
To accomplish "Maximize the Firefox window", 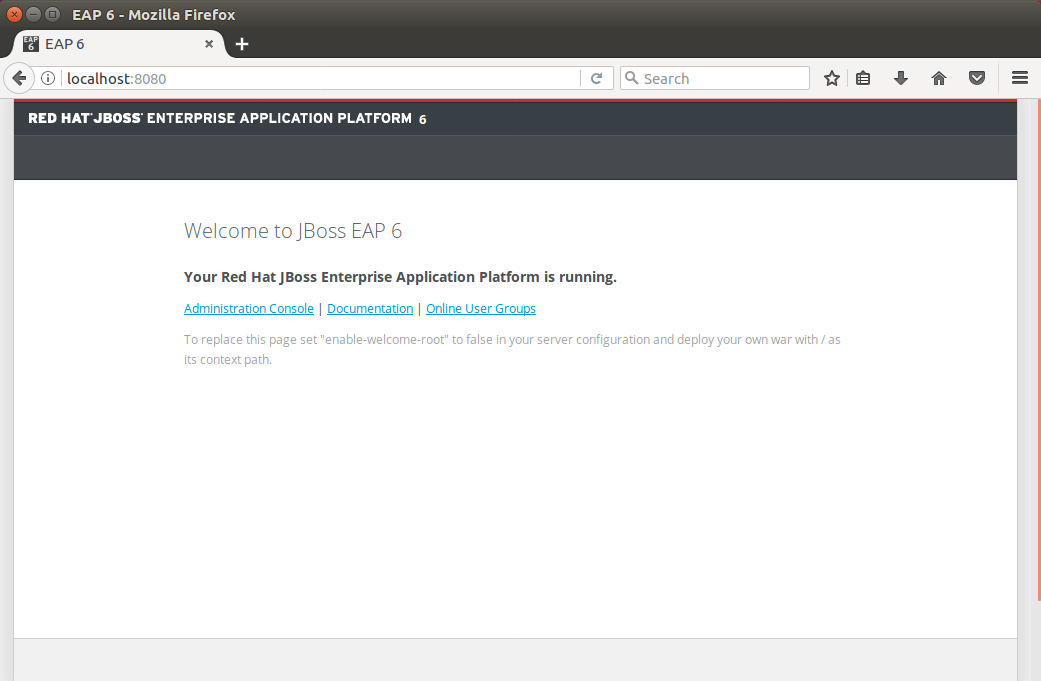I will click(52, 15).
